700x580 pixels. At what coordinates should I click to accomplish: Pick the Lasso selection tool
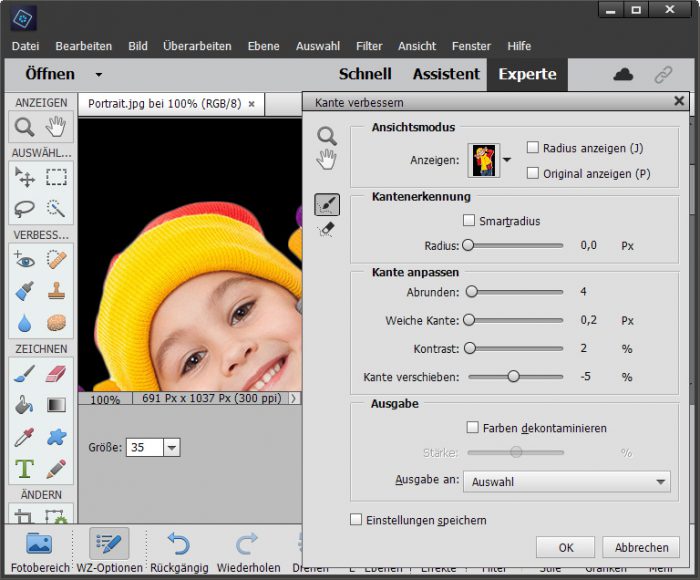click(24, 209)
